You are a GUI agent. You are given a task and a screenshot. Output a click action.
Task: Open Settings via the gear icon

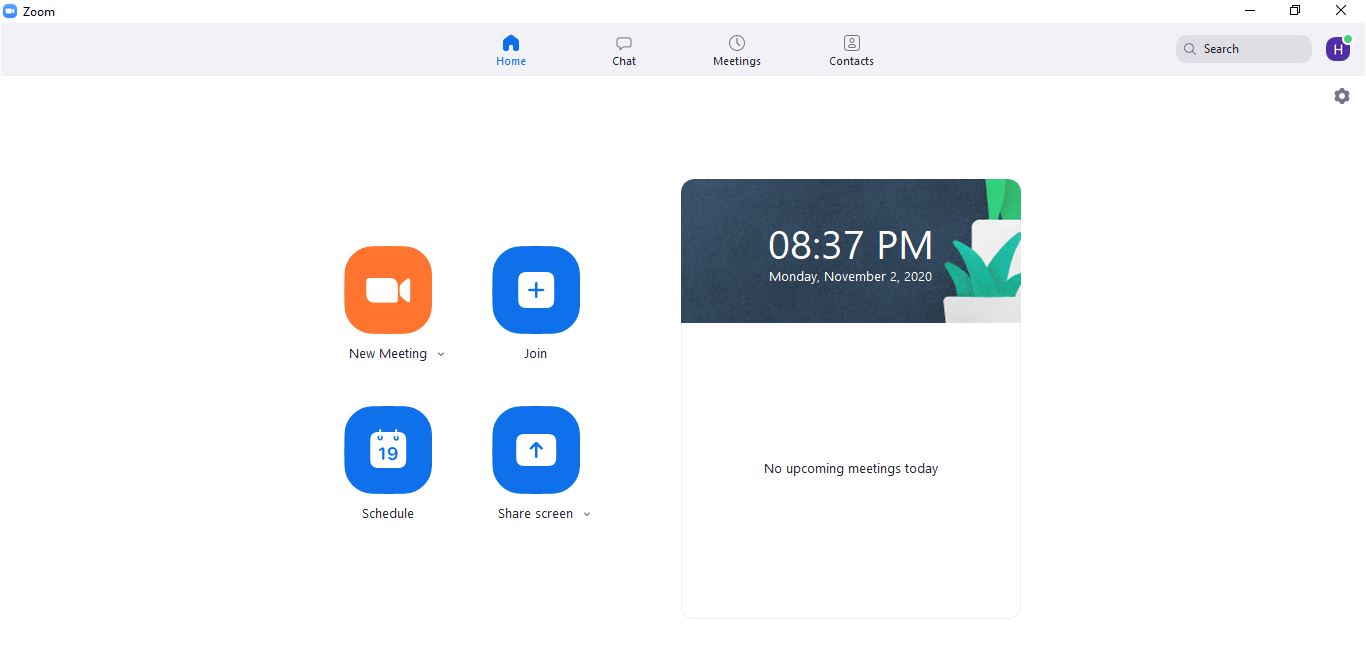pos(1342,96)
